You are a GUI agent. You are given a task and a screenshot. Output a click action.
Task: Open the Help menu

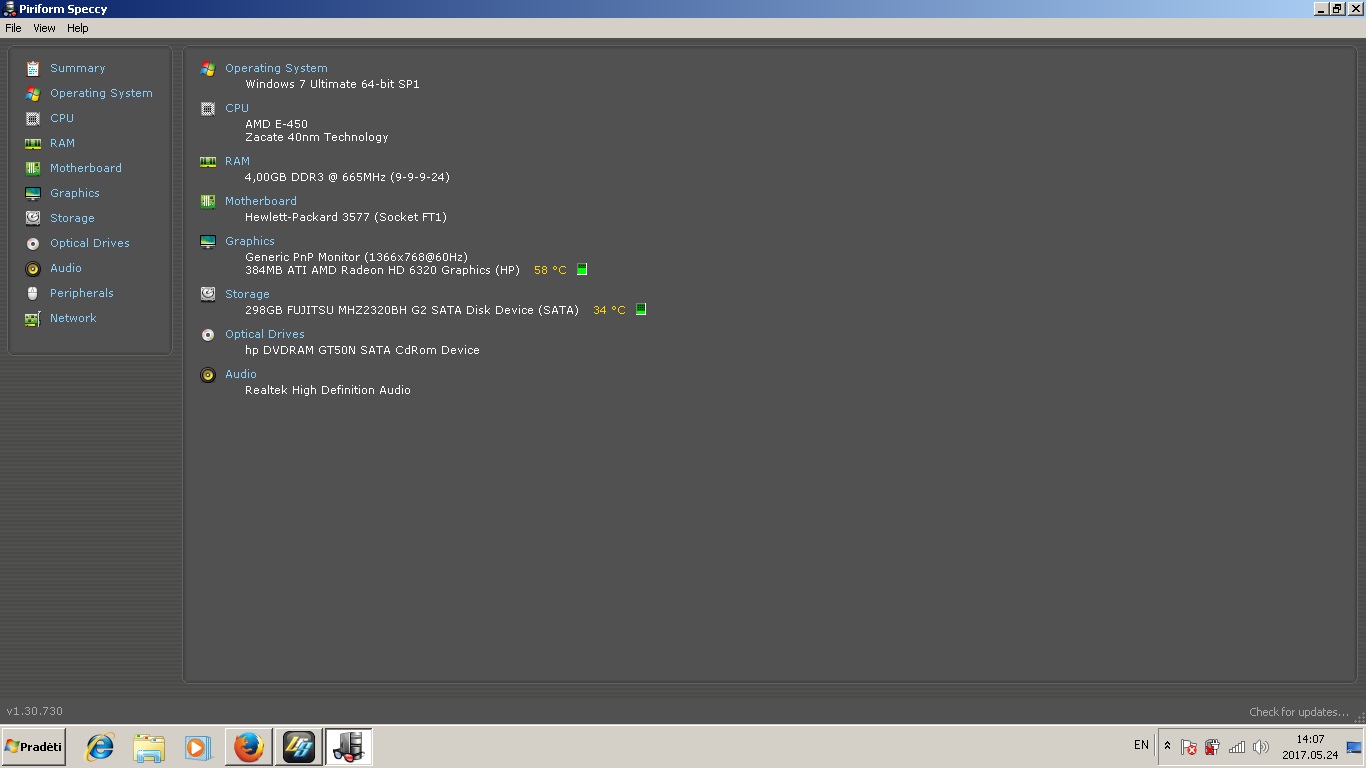[78, 28]
